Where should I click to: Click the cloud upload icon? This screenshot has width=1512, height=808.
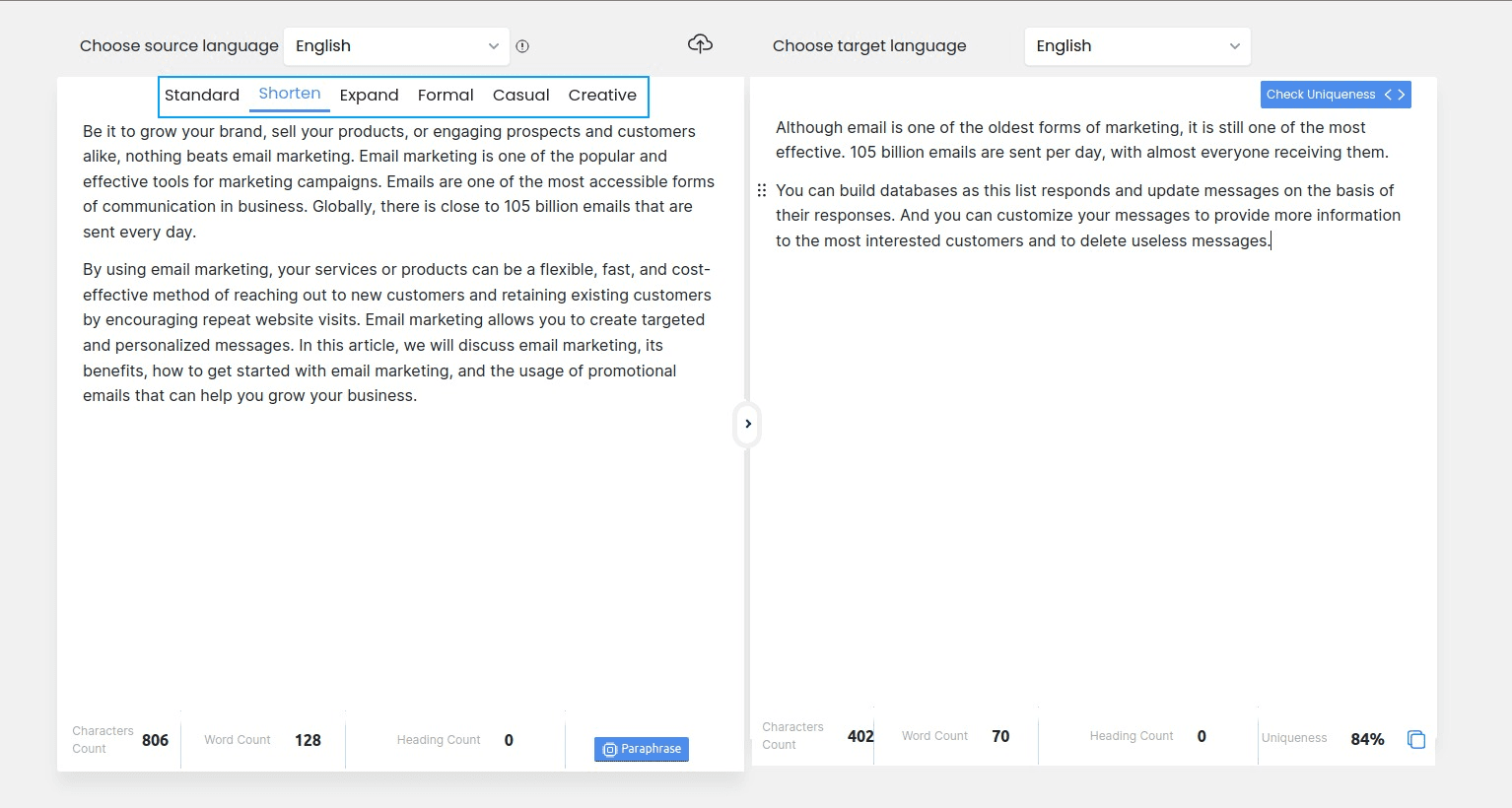point(700,44)
